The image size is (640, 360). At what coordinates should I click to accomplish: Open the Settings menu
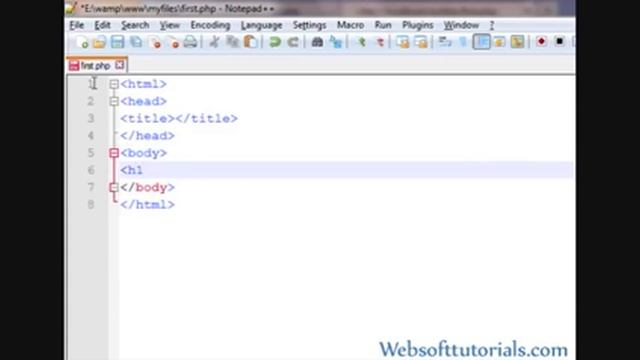(x=309, y=25)
